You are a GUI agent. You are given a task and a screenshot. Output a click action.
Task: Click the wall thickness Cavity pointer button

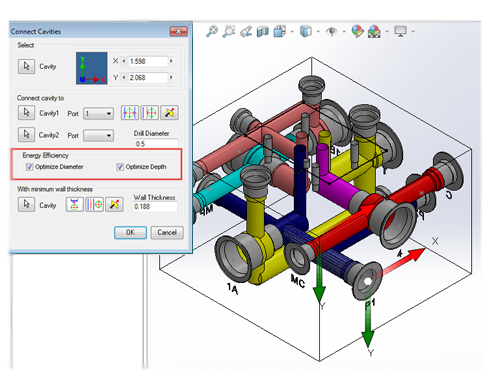tap(26, 204)
